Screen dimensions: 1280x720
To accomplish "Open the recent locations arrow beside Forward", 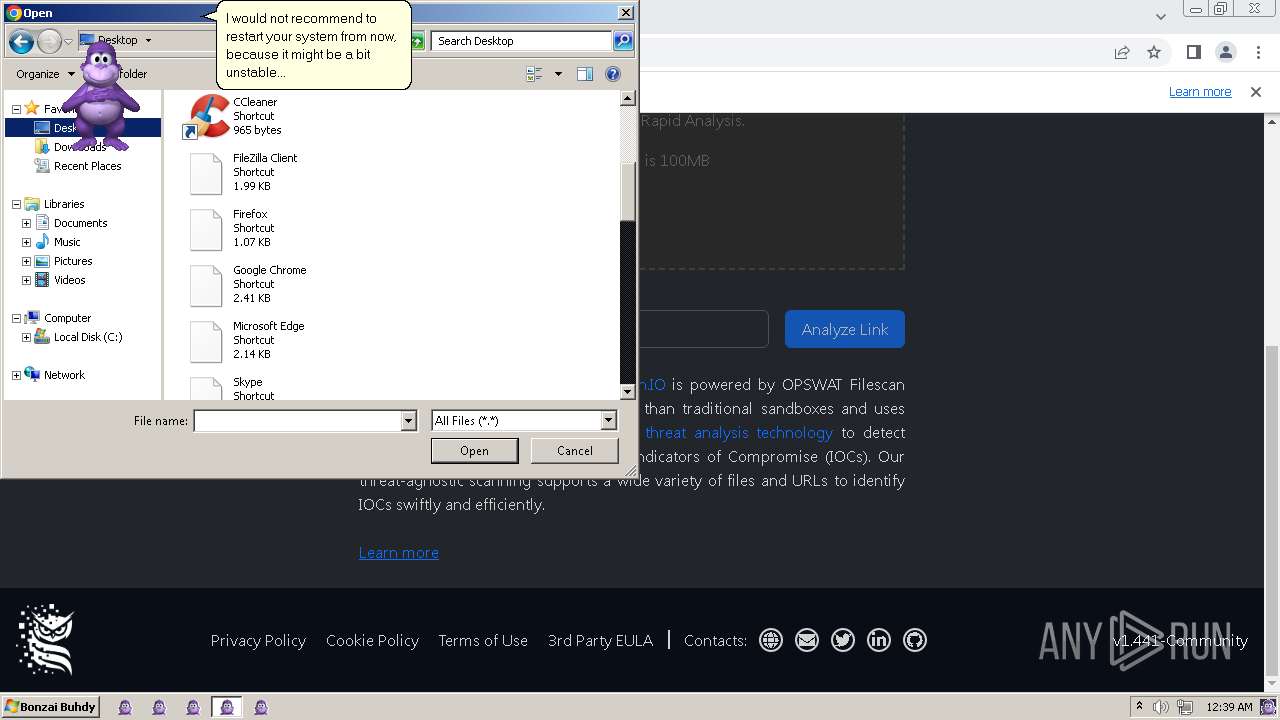I will [x=68, y=41].
